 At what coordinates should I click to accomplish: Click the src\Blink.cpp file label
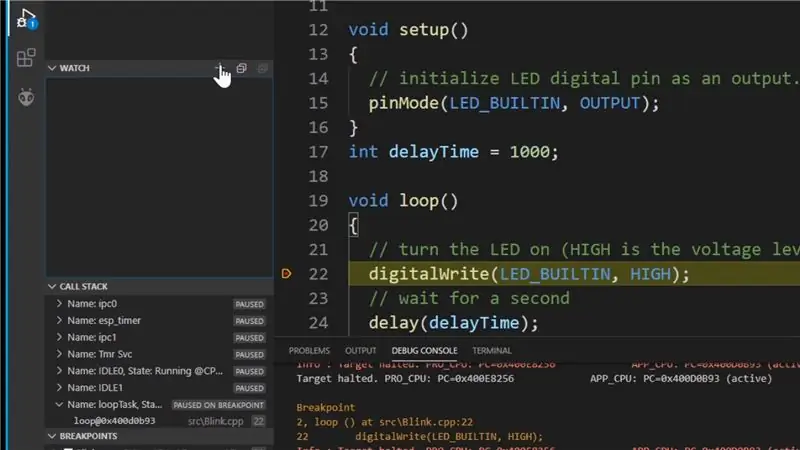(x=215, y=421)
